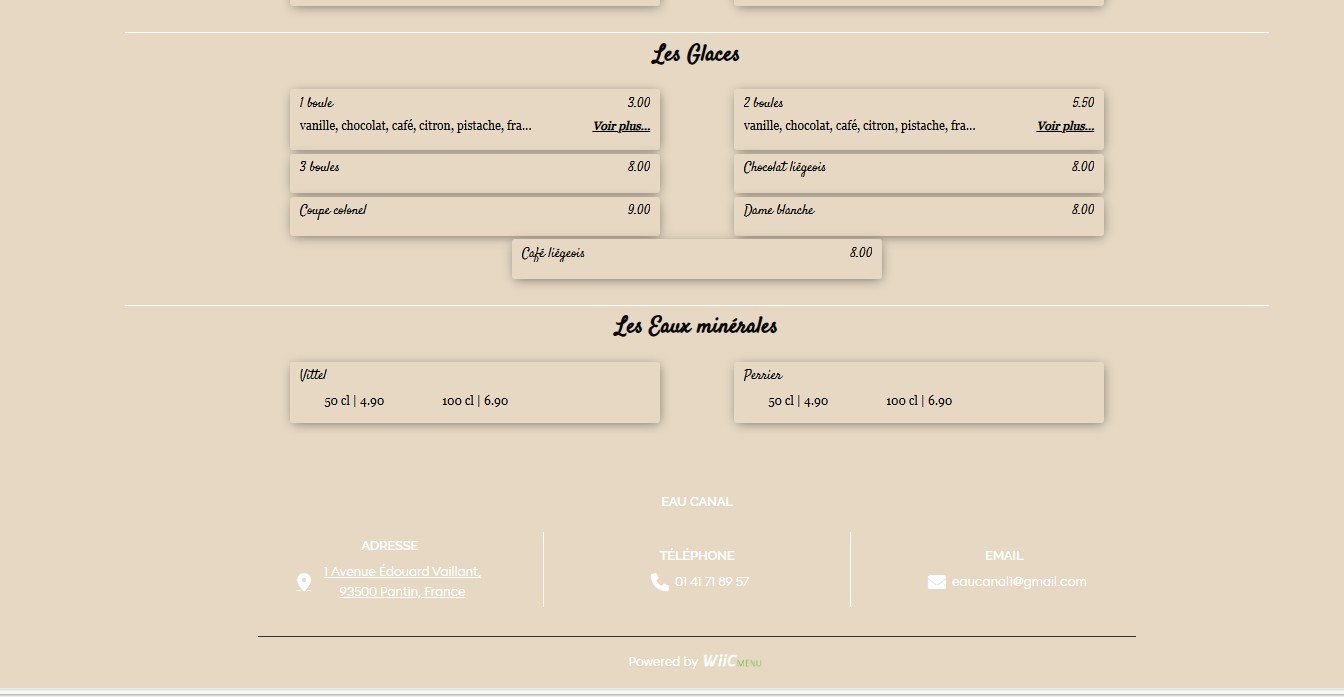The width and height of the screenshot is (1344, 697).
Task: Select the Coupe colonel item
Action: [475, 216]
